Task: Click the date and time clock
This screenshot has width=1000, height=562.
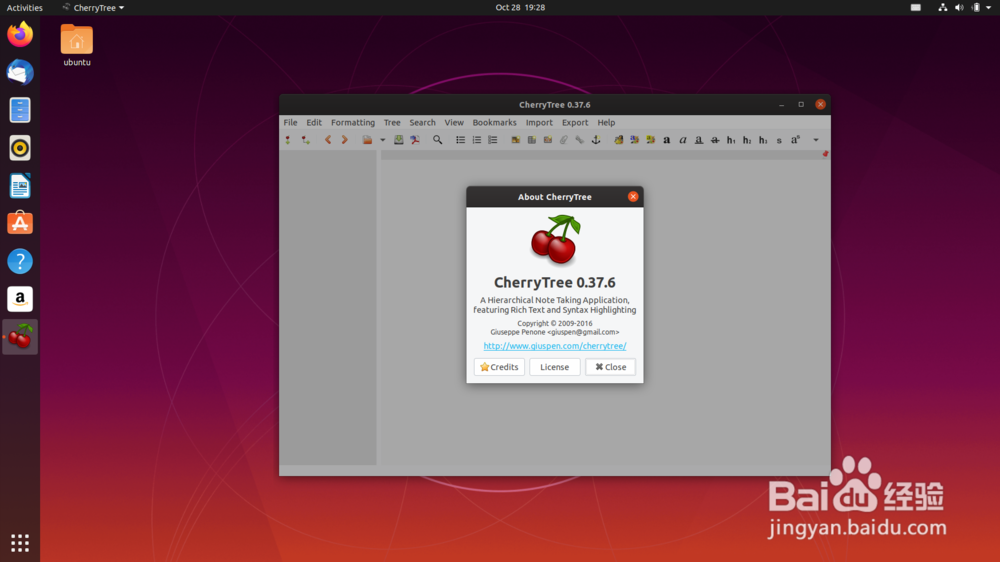Action: pyautogui.click(x=520, y=8)
